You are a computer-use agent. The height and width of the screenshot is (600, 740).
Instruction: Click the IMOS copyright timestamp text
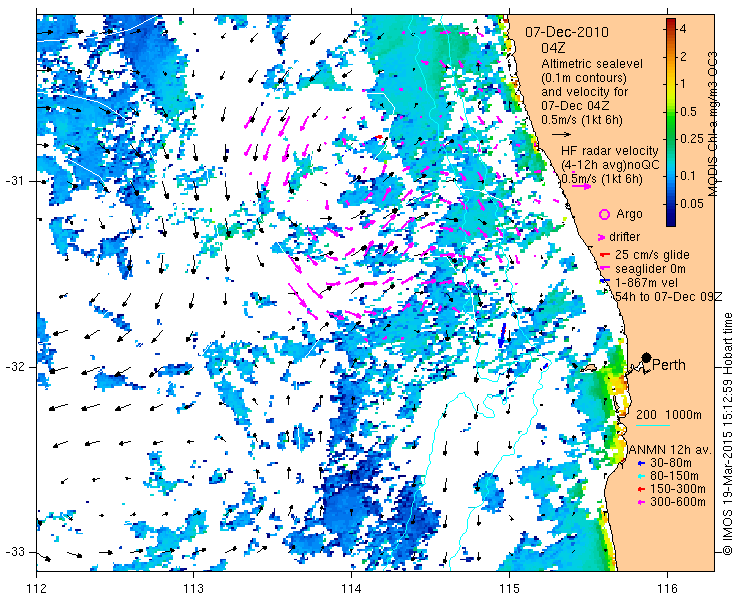click(727, 434)
